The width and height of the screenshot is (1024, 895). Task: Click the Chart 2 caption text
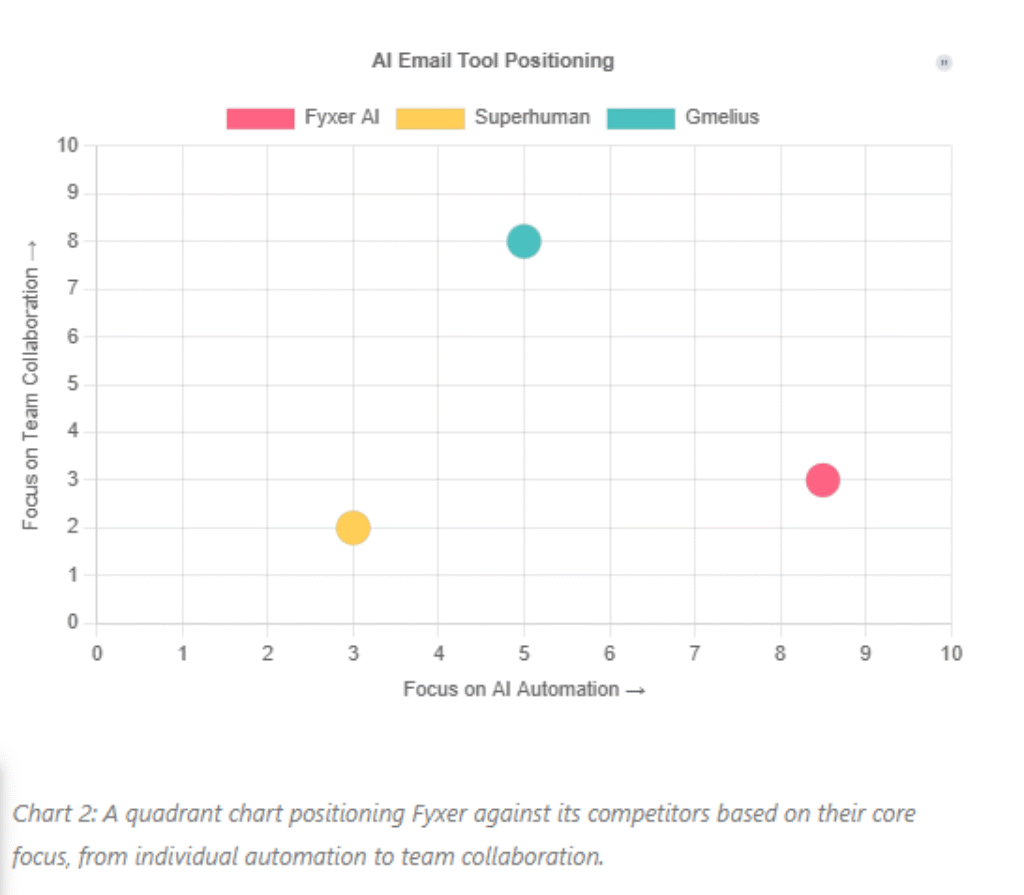click(461, 834)
